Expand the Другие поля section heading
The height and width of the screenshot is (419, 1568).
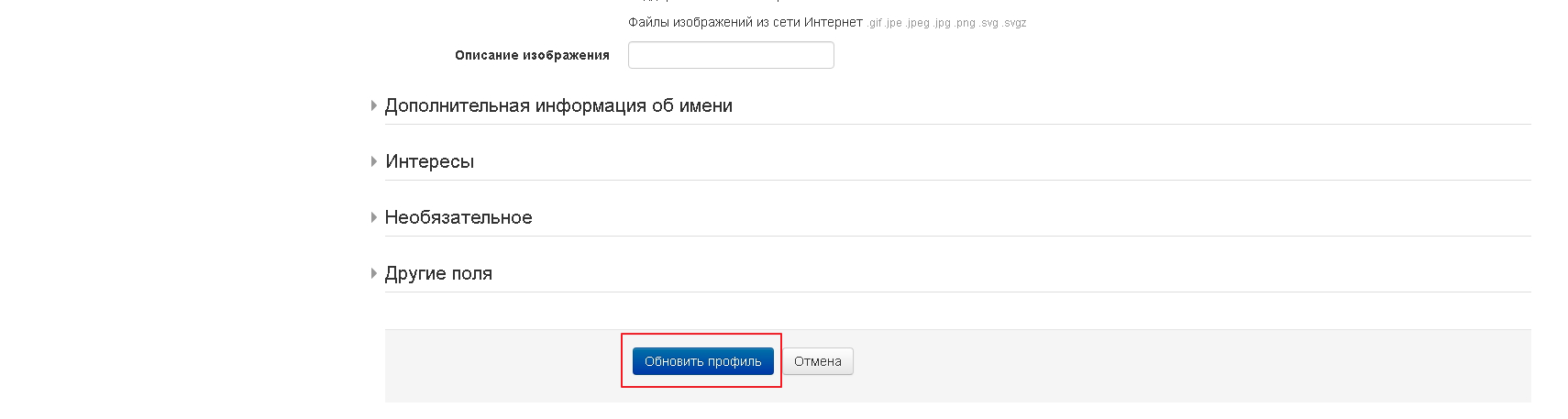click(x=438, y=274)
